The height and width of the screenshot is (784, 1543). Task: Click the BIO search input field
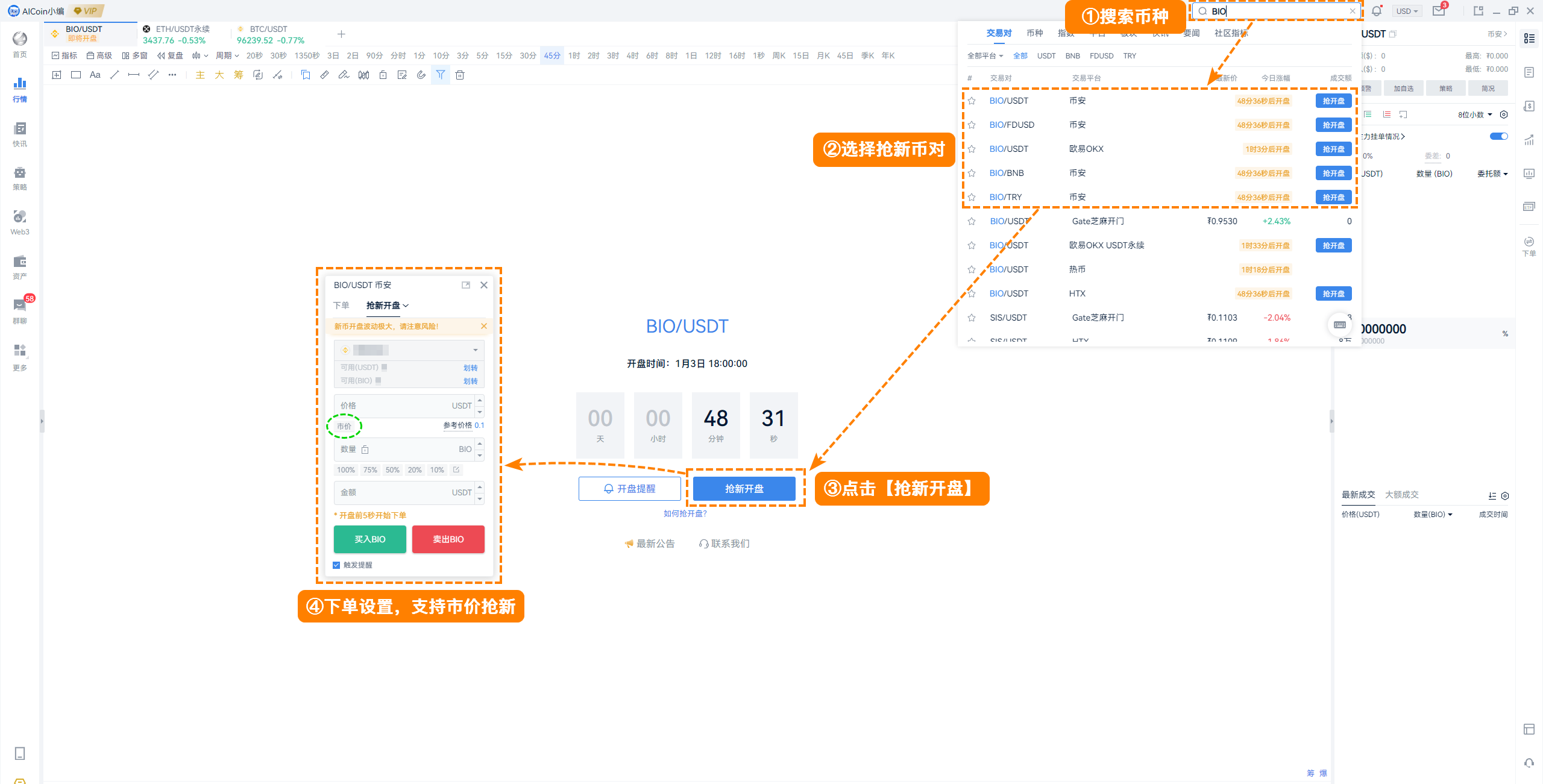coord(1276,11)
